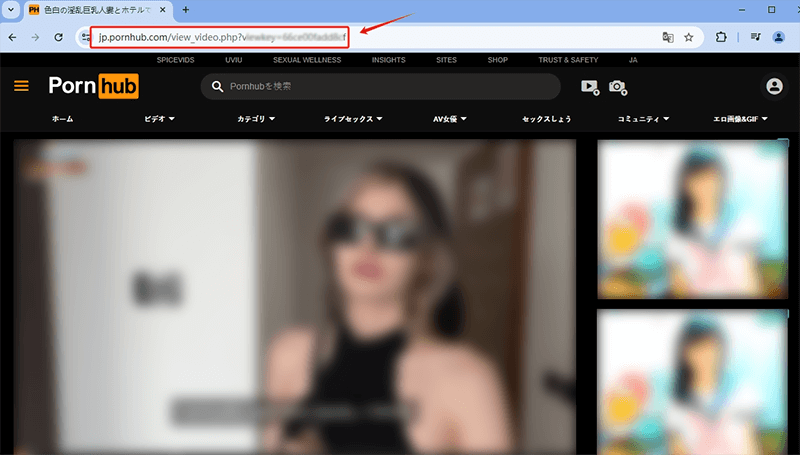Expand the AV女優 dropdown menu
This screenshot has height=455, width=800.
tap(449, 119)
